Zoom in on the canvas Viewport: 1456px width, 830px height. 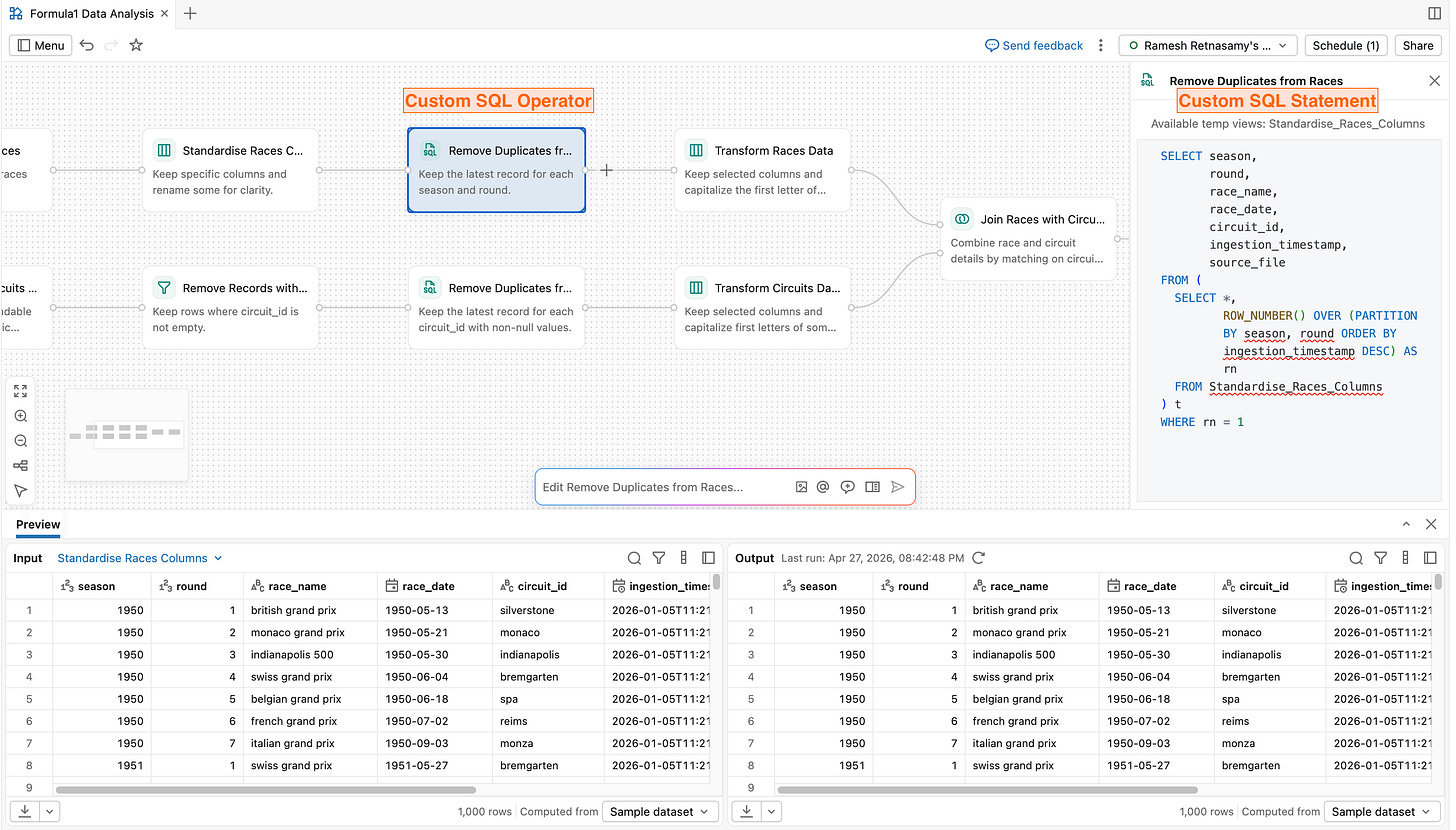point(20,416)
